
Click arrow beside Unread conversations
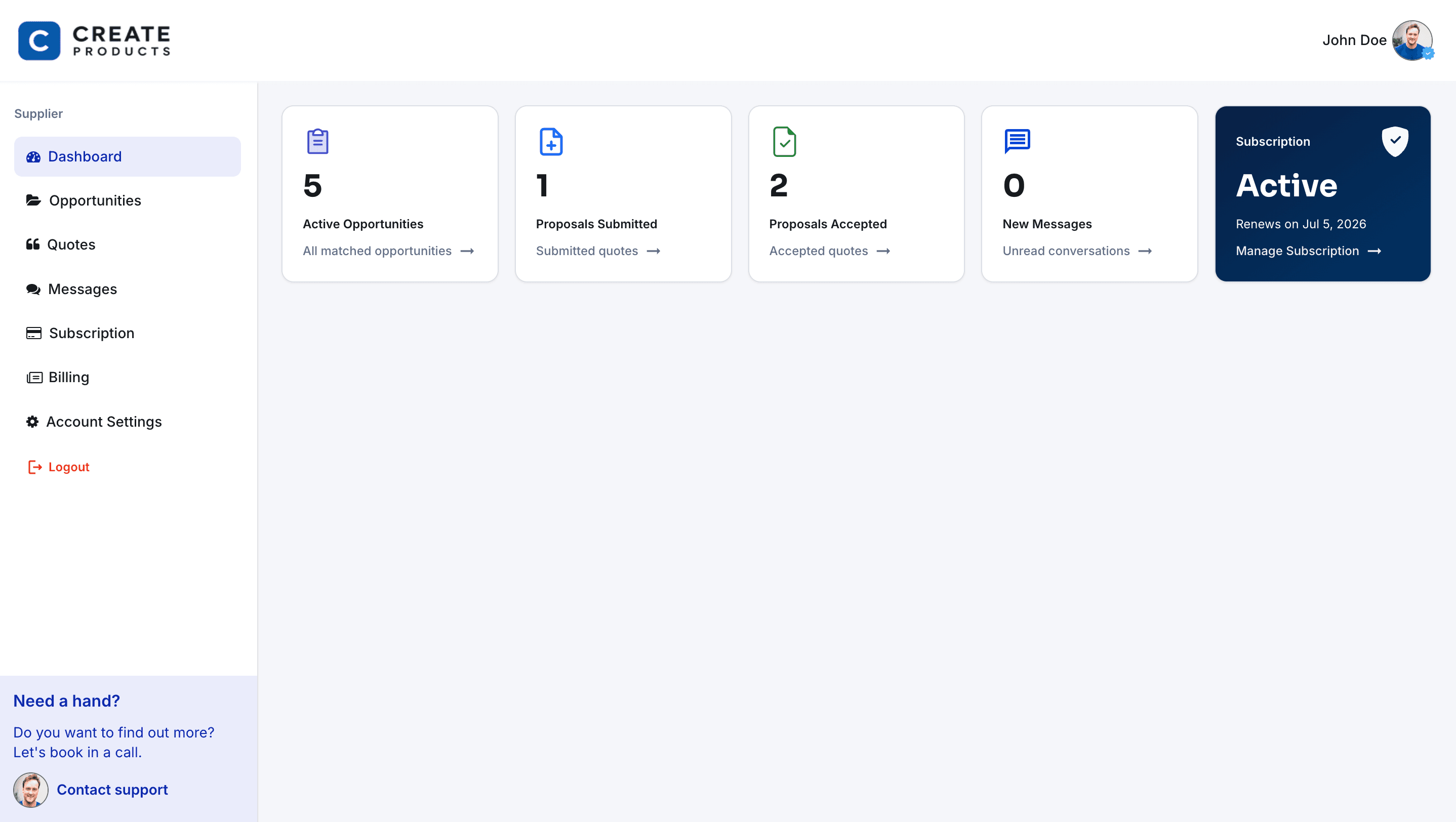1145,252
